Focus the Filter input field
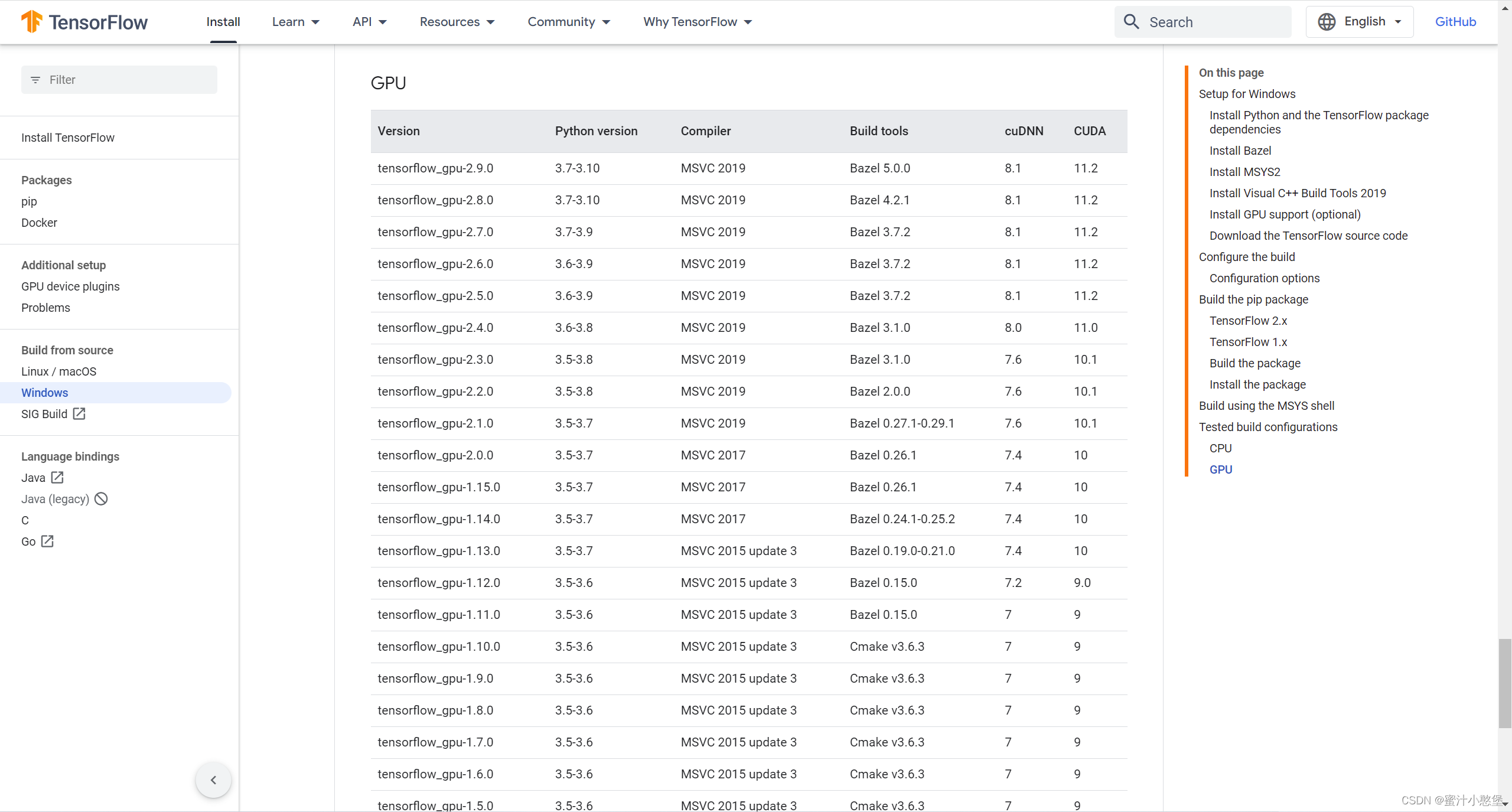 point(119,80)
